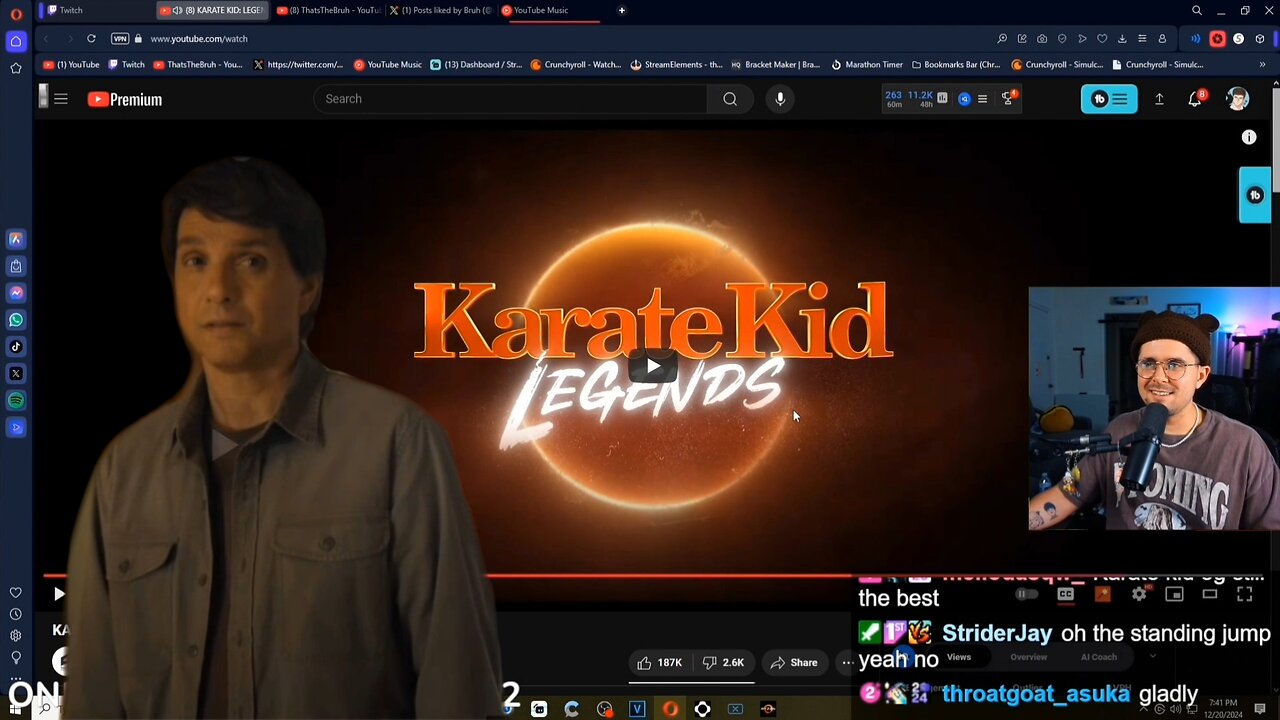
Task: Open YouTube account avatar menu
Action: point(1238,99)
